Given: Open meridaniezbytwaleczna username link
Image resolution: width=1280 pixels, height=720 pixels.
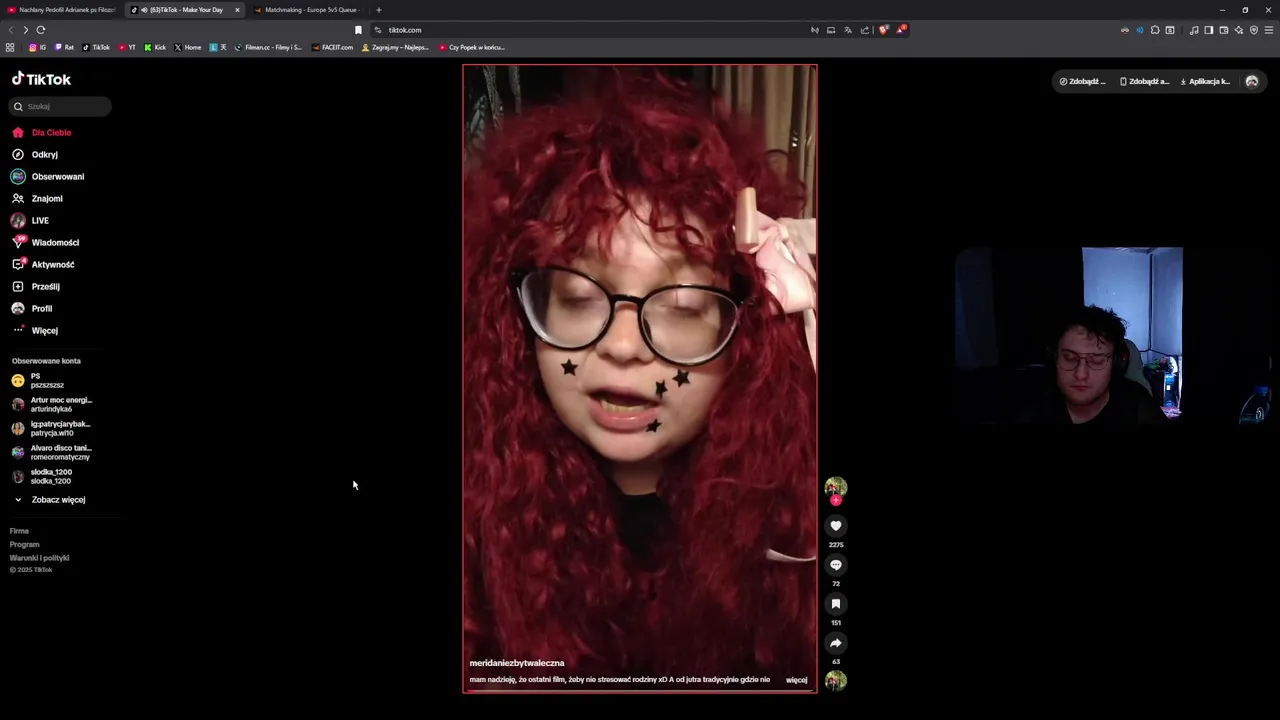Looking at the screenshot, I should pos(517,663).
